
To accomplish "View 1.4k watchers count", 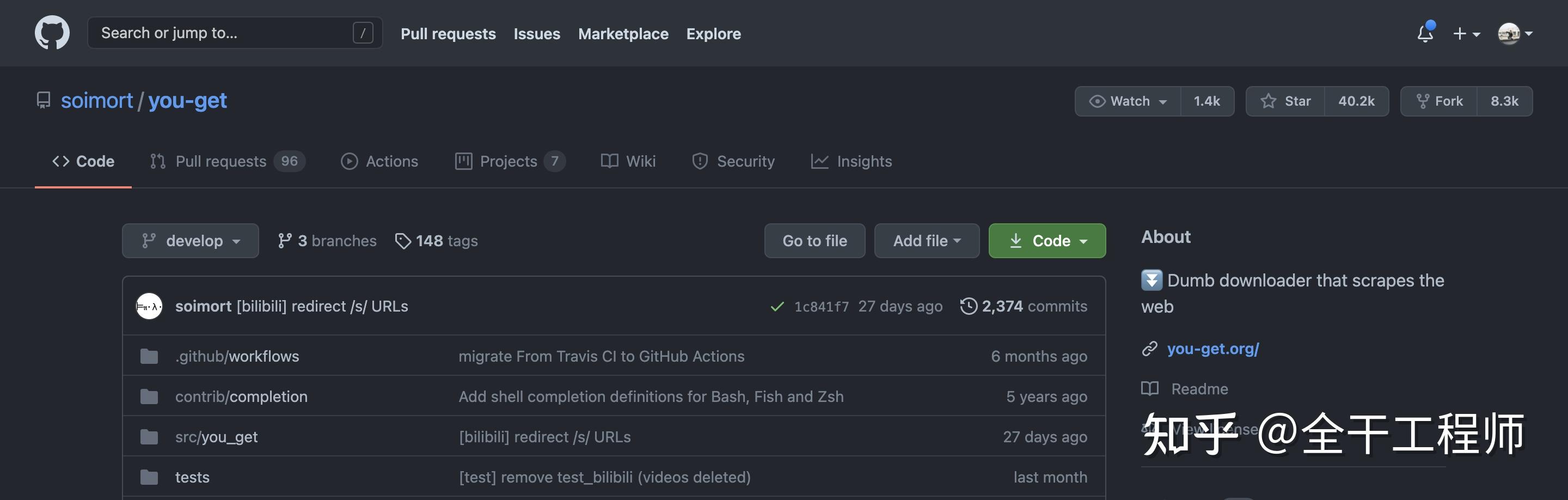I will 1206,101.
